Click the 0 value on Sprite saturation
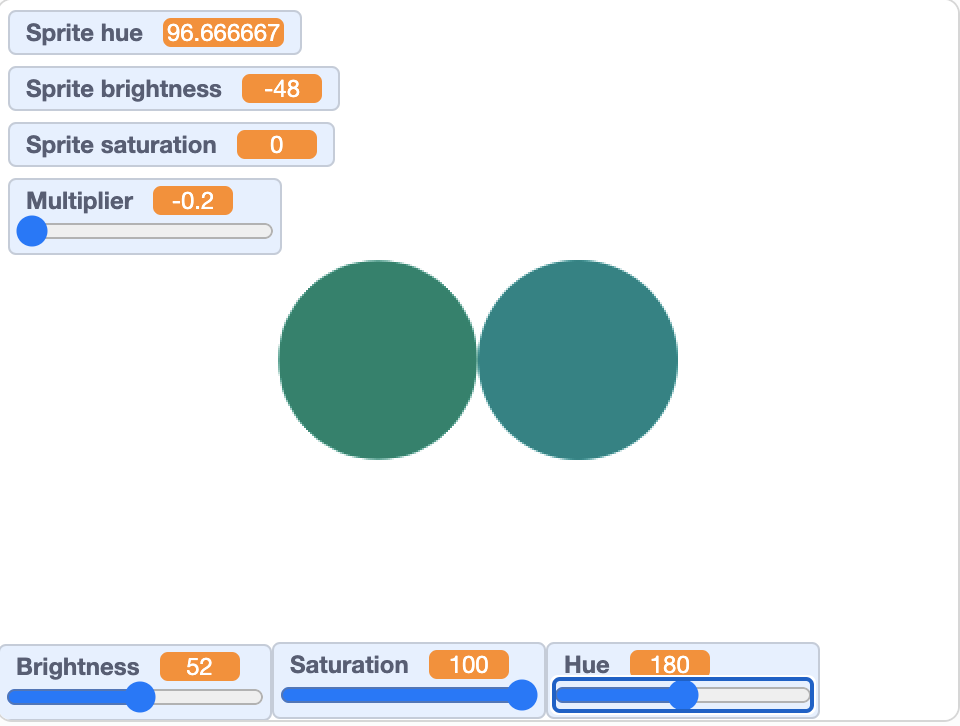 tap(278, 144)
